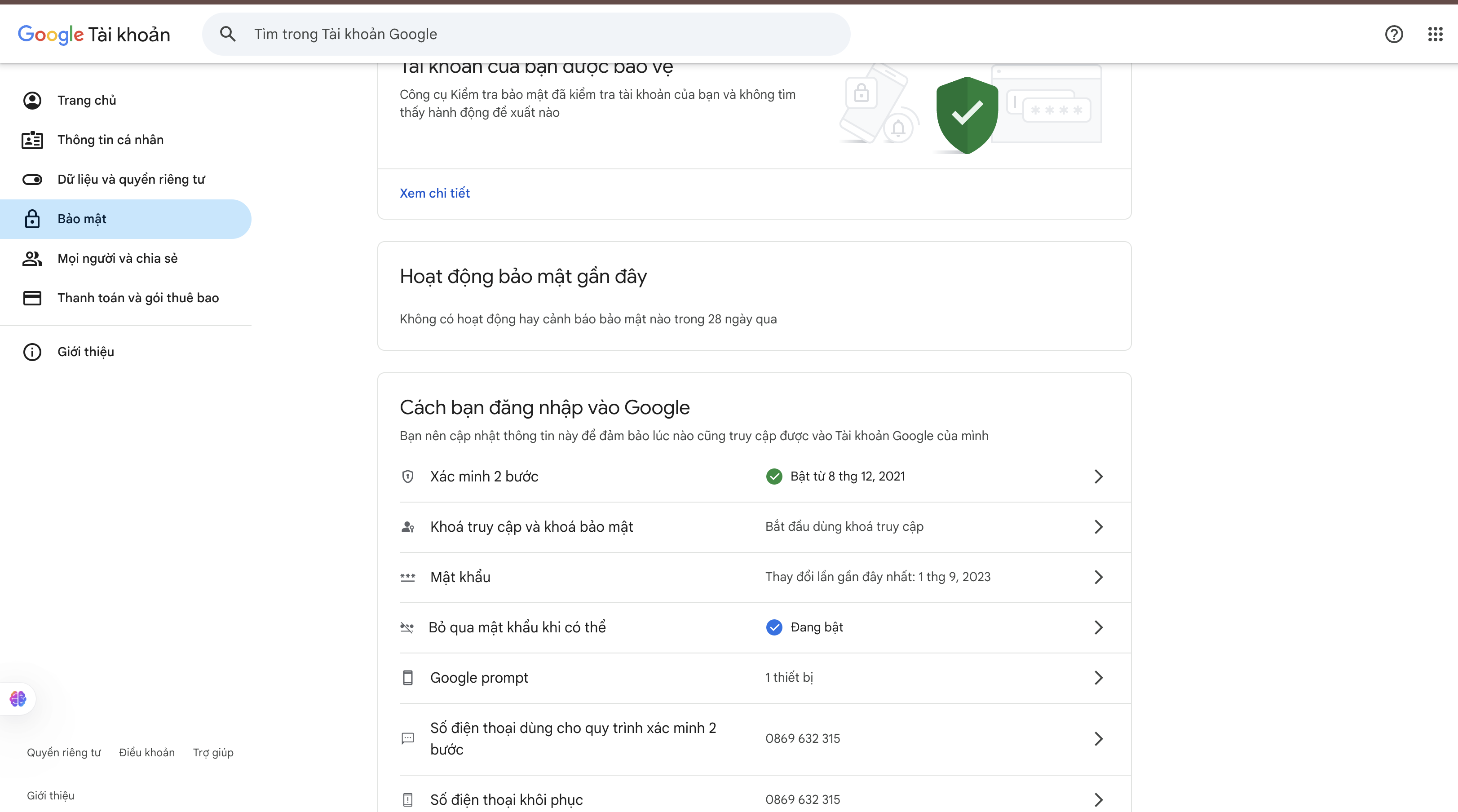Focus the Tìm trong Tài khoản Google field
Screen dimensions: 1458x812
[538, 34]
